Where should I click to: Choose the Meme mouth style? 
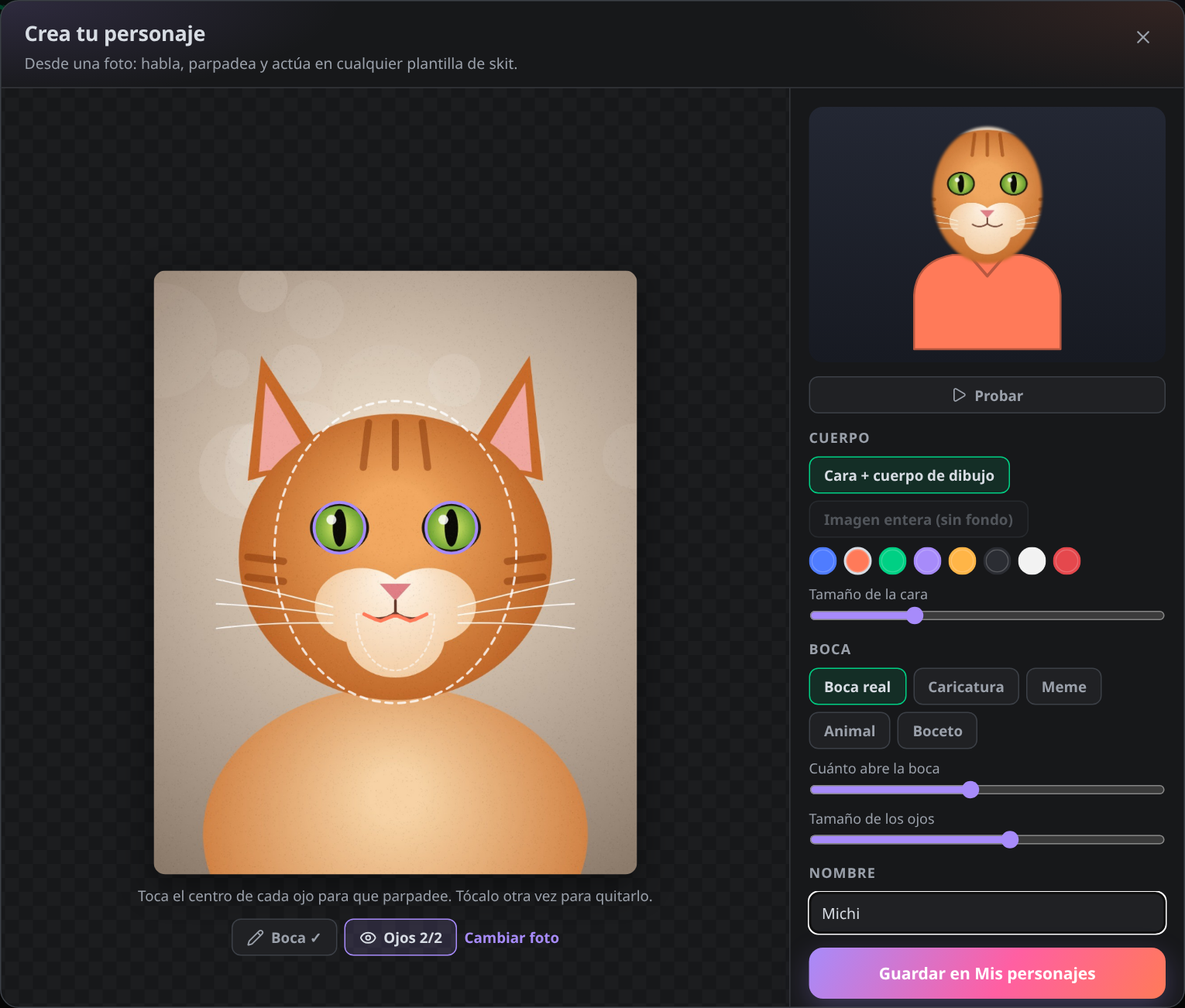1063,687
